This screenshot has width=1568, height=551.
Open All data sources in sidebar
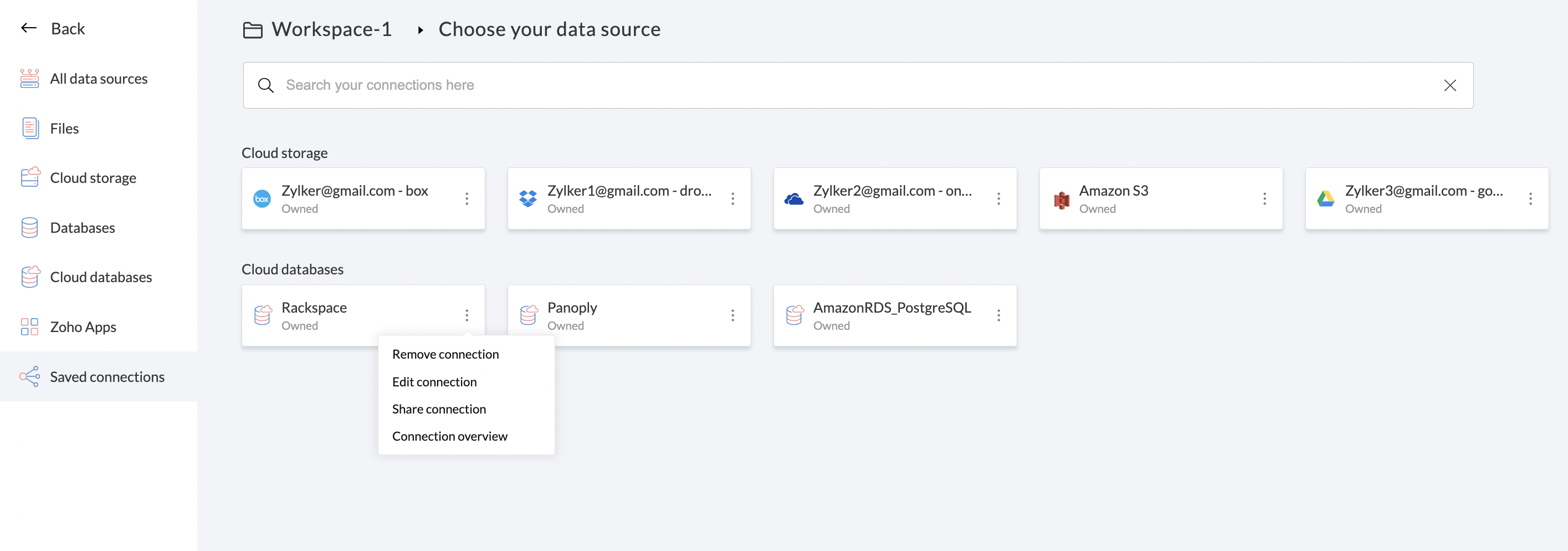98,79
